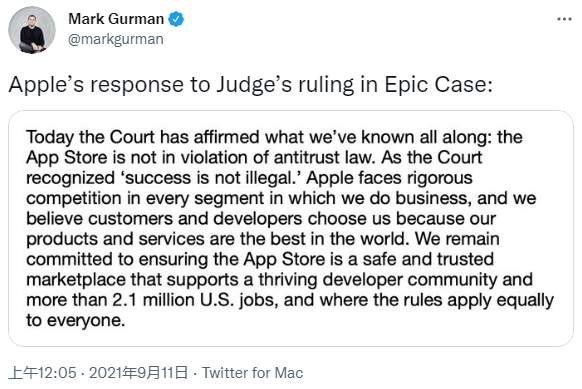Image resolution: width=582 pixels, height=389 pixels.
Task: Click 'to everyone.' at statement end
Action: point(75,320)
